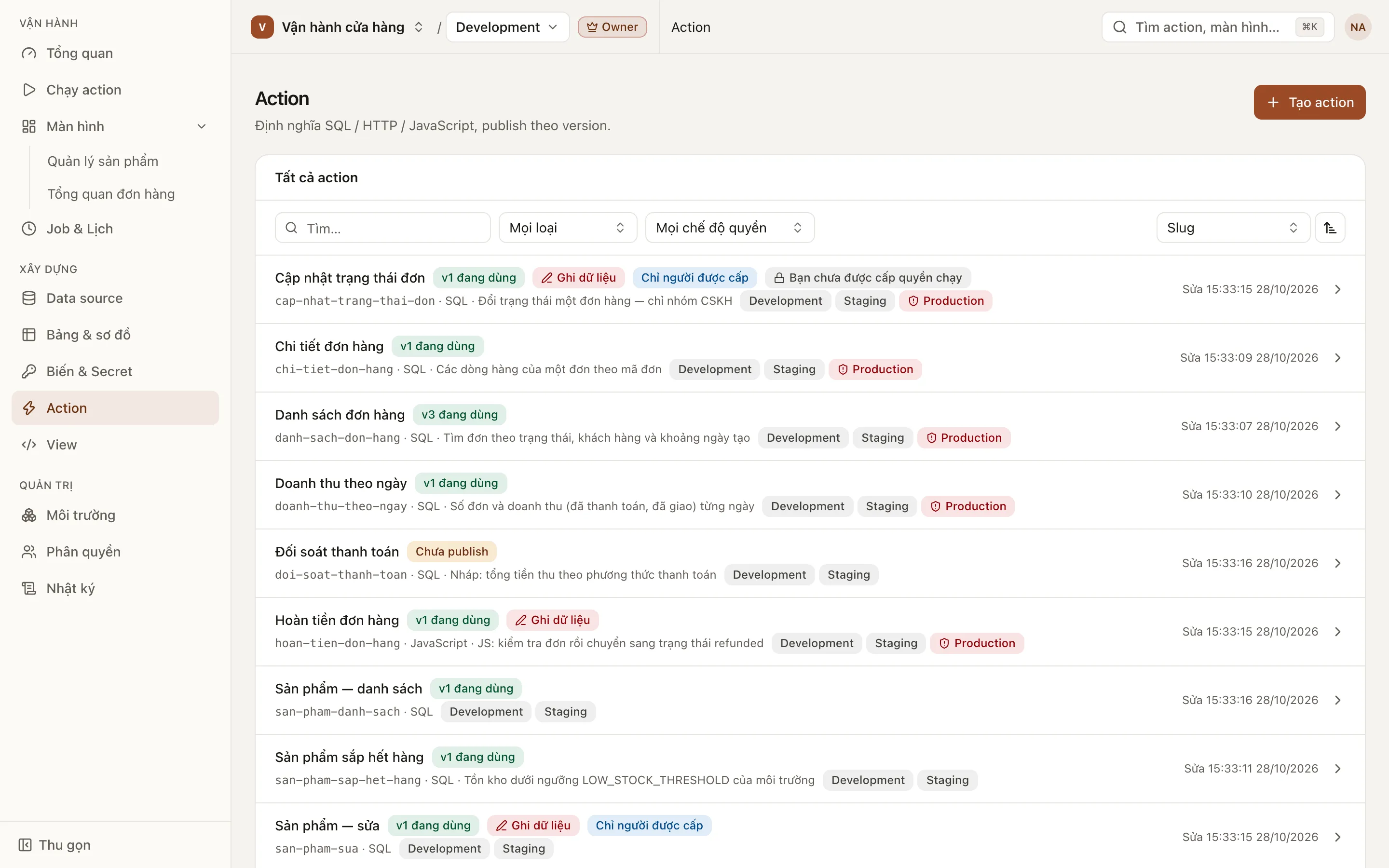Open the Mọi loại type filter
This screenshot has height=868, width=1389.
point(568,228)
